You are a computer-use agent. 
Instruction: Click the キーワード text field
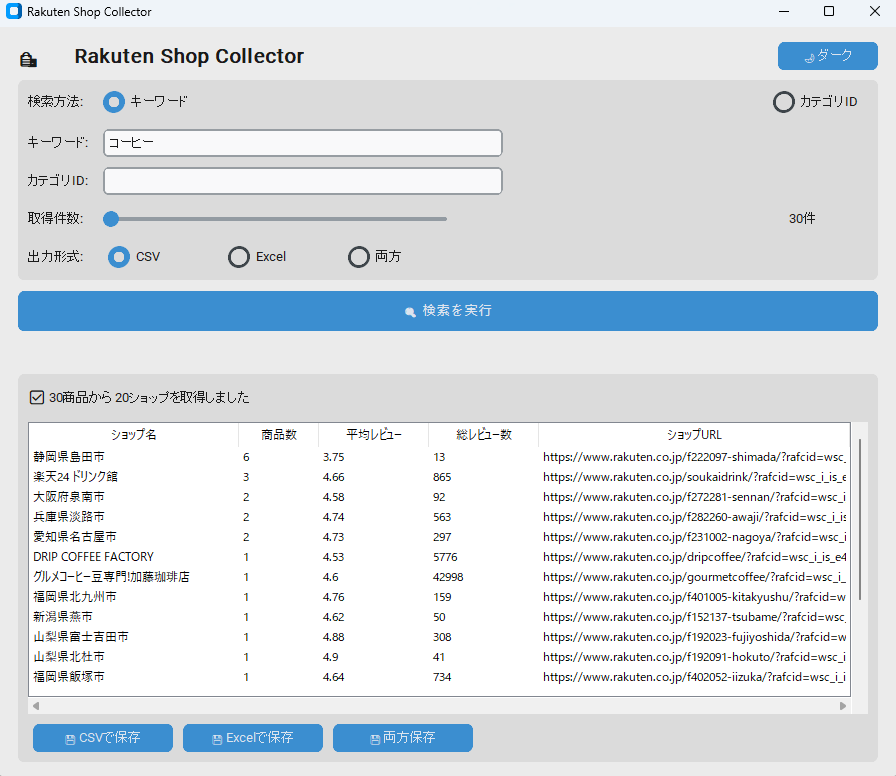[x=303, y=143]
